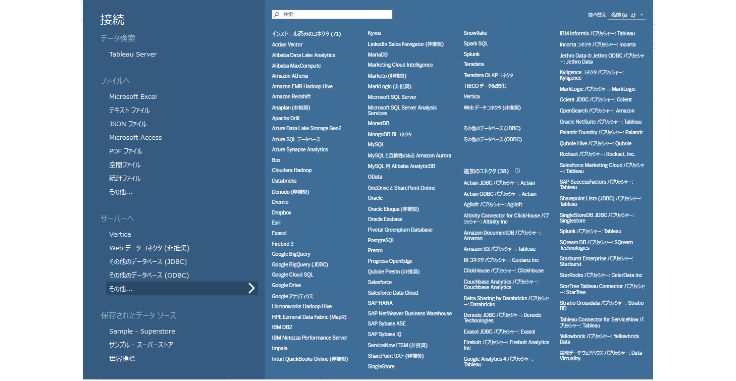Select Amazon Redshift connector

tap(291, 97)
